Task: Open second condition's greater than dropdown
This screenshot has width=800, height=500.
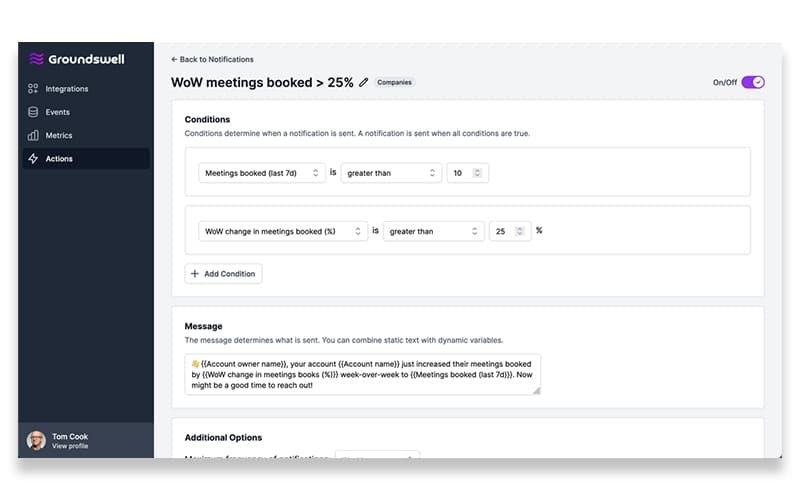Action: (433, 231)
